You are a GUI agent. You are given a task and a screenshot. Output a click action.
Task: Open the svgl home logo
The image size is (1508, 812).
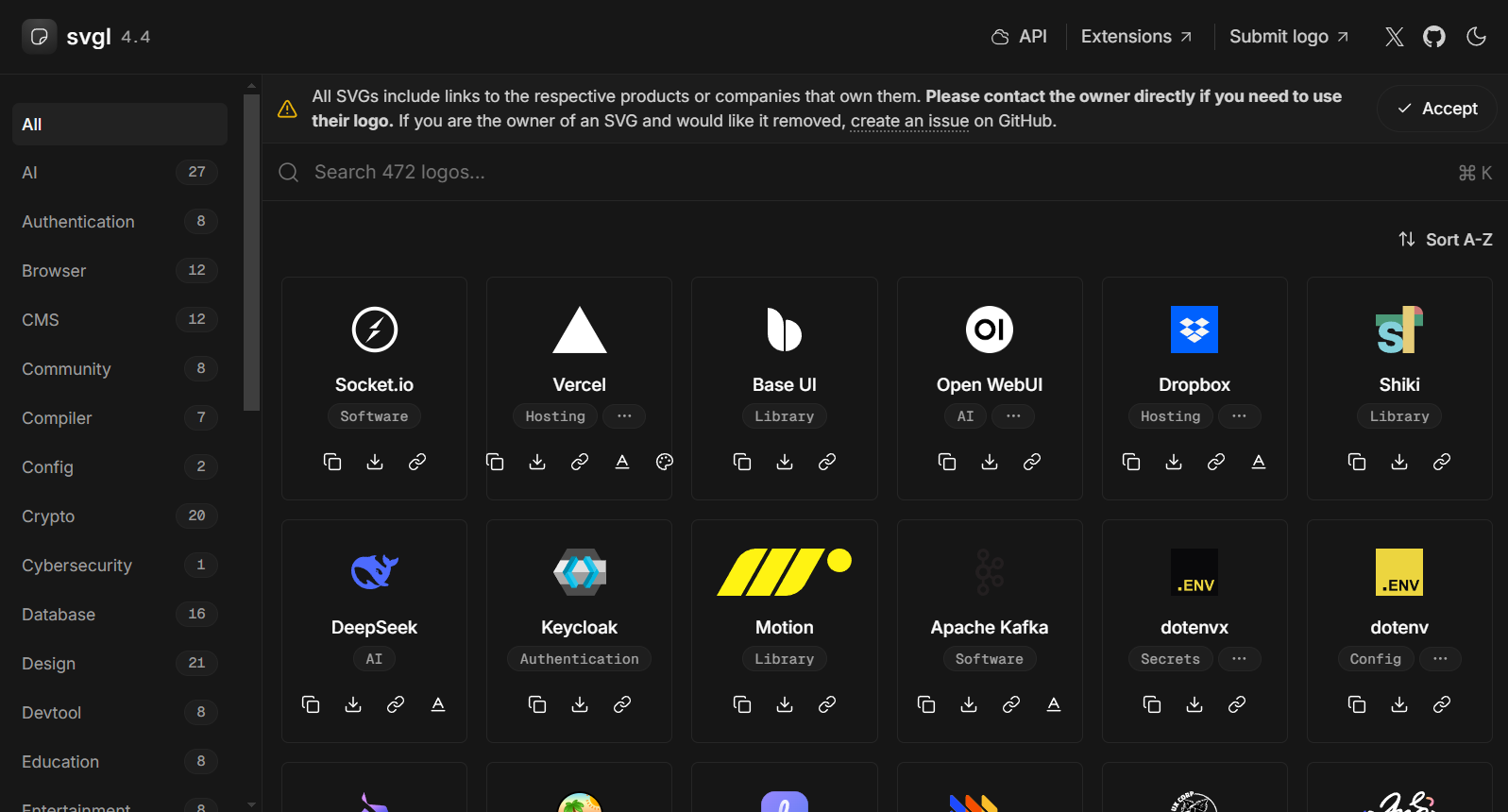[x=66, y=37]
